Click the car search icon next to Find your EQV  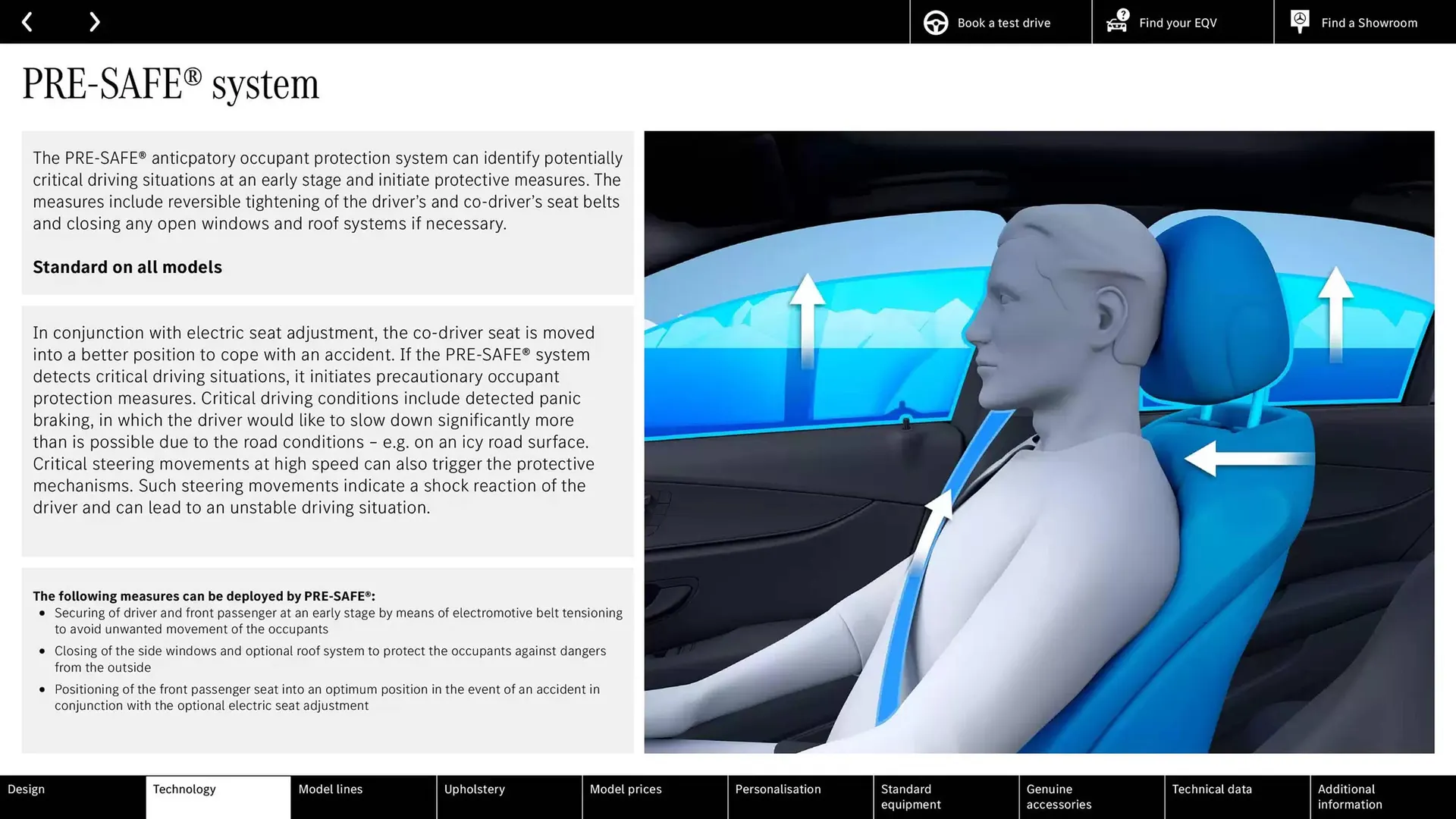[x=1116, y=24]
